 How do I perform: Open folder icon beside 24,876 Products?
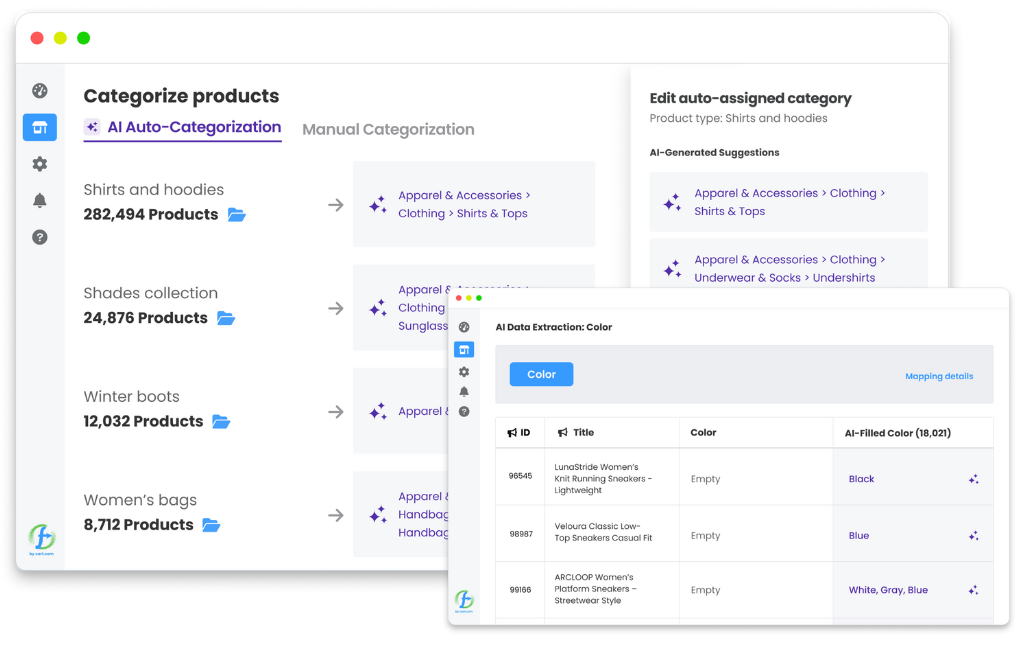(x=226, y=318)
